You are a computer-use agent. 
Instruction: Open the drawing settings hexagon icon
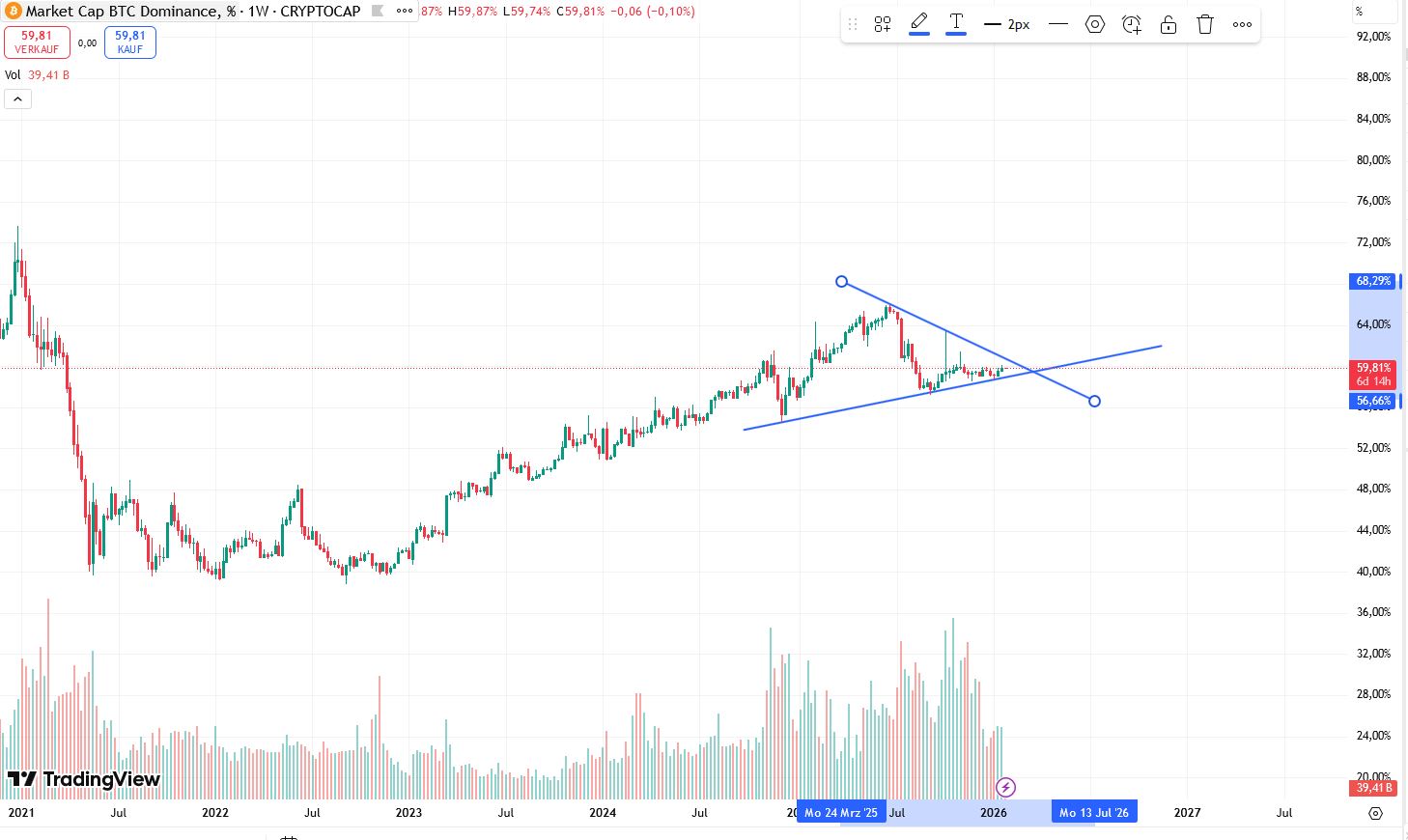click(1095, 23)
